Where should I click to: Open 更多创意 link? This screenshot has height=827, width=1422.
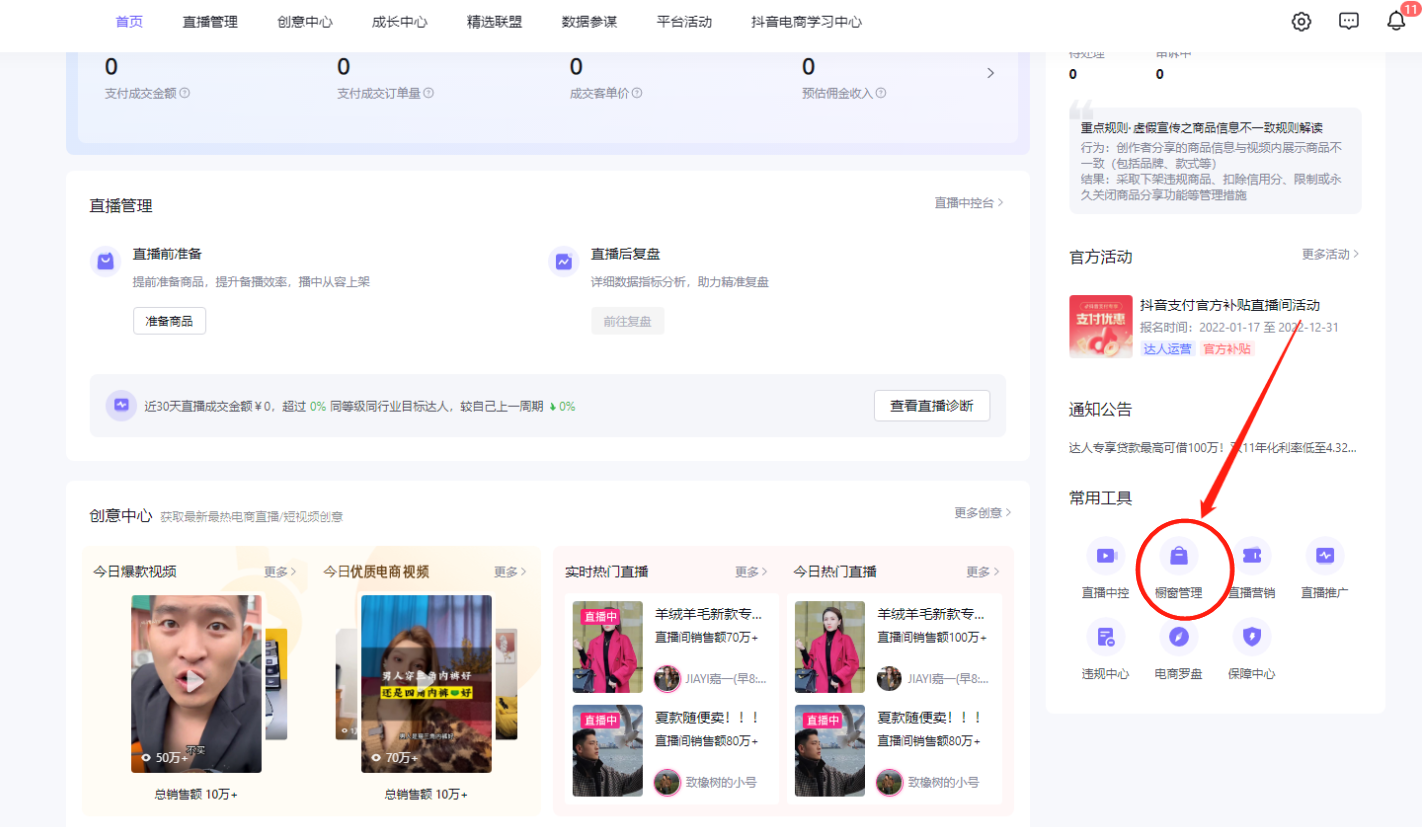pyautogui.click(x=982, y=512)
